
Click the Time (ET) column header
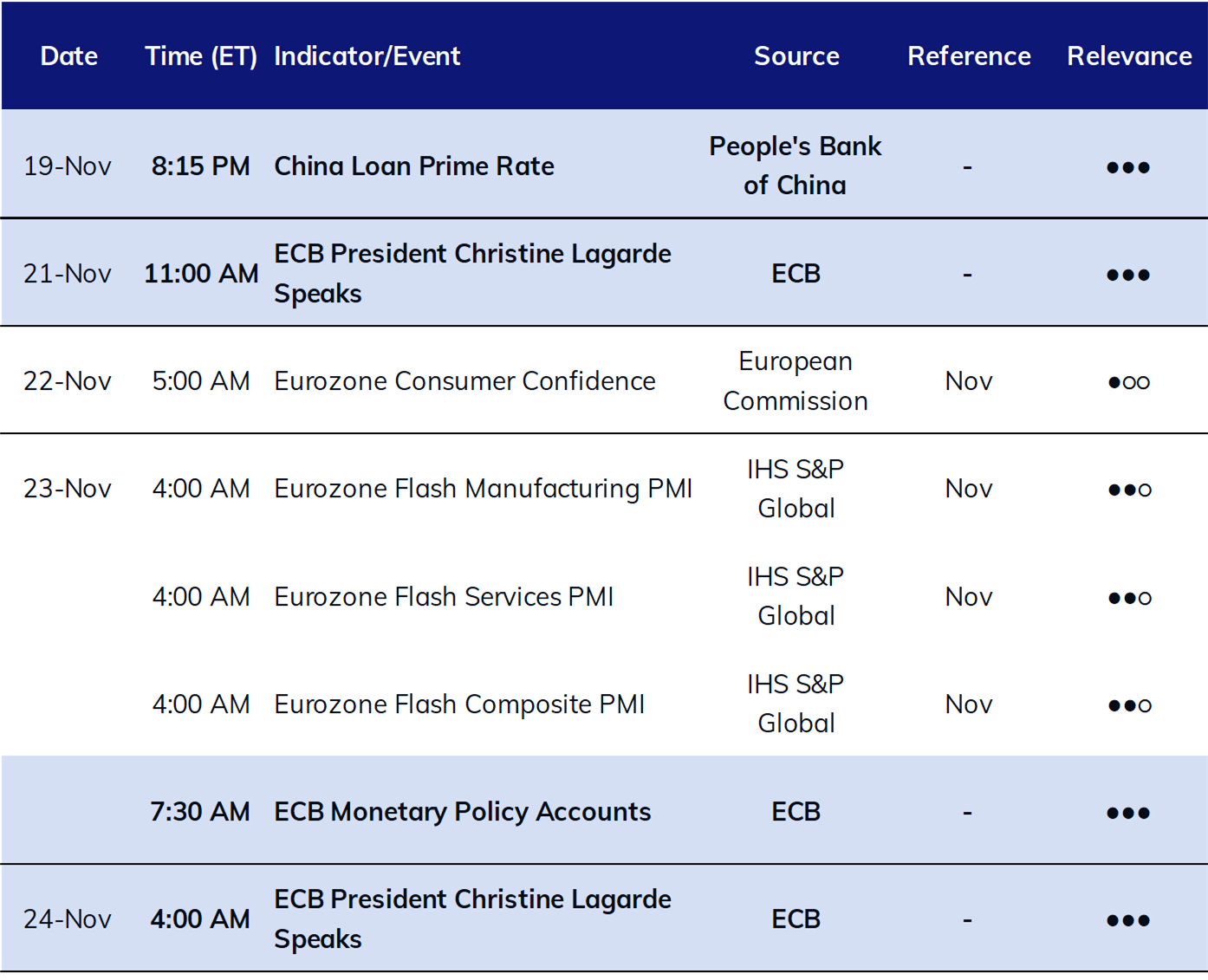pyautogui.click(x=201, y=56)
